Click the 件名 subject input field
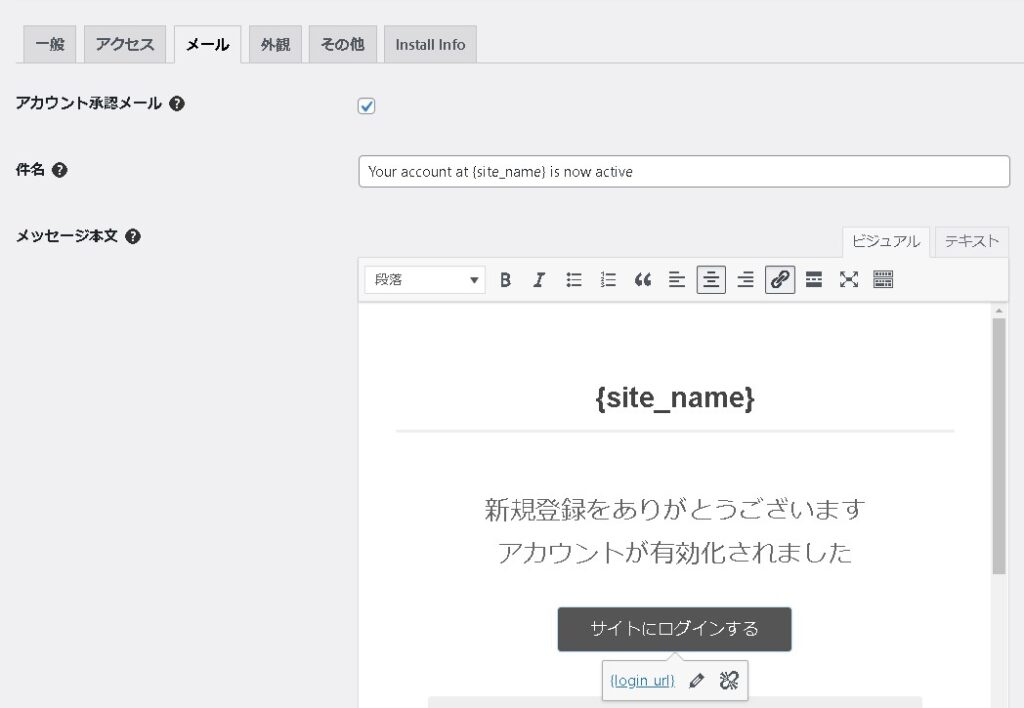1024x708 pixels. [684, 171]
